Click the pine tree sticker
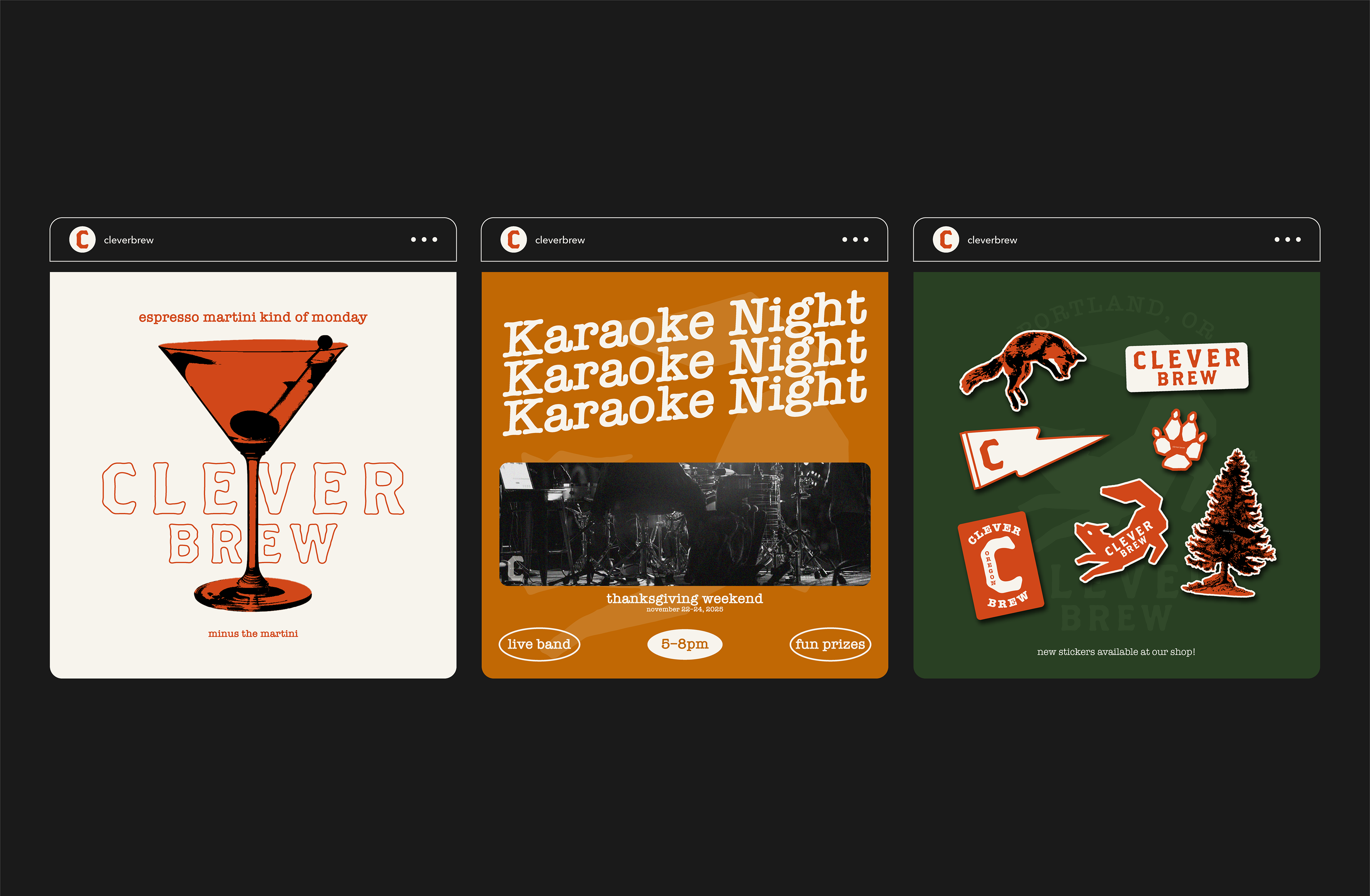Screen dimensions: 1370x896 click(x=1229, y=524)
